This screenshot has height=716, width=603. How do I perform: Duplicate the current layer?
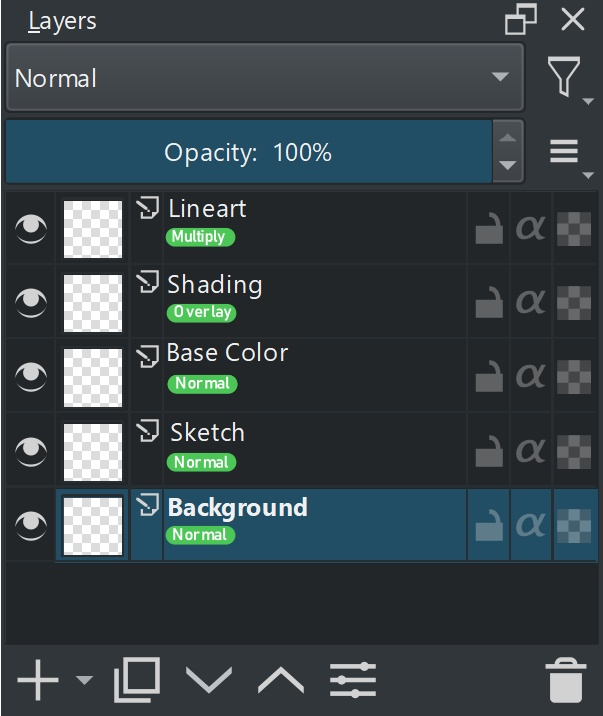point(137,681)
